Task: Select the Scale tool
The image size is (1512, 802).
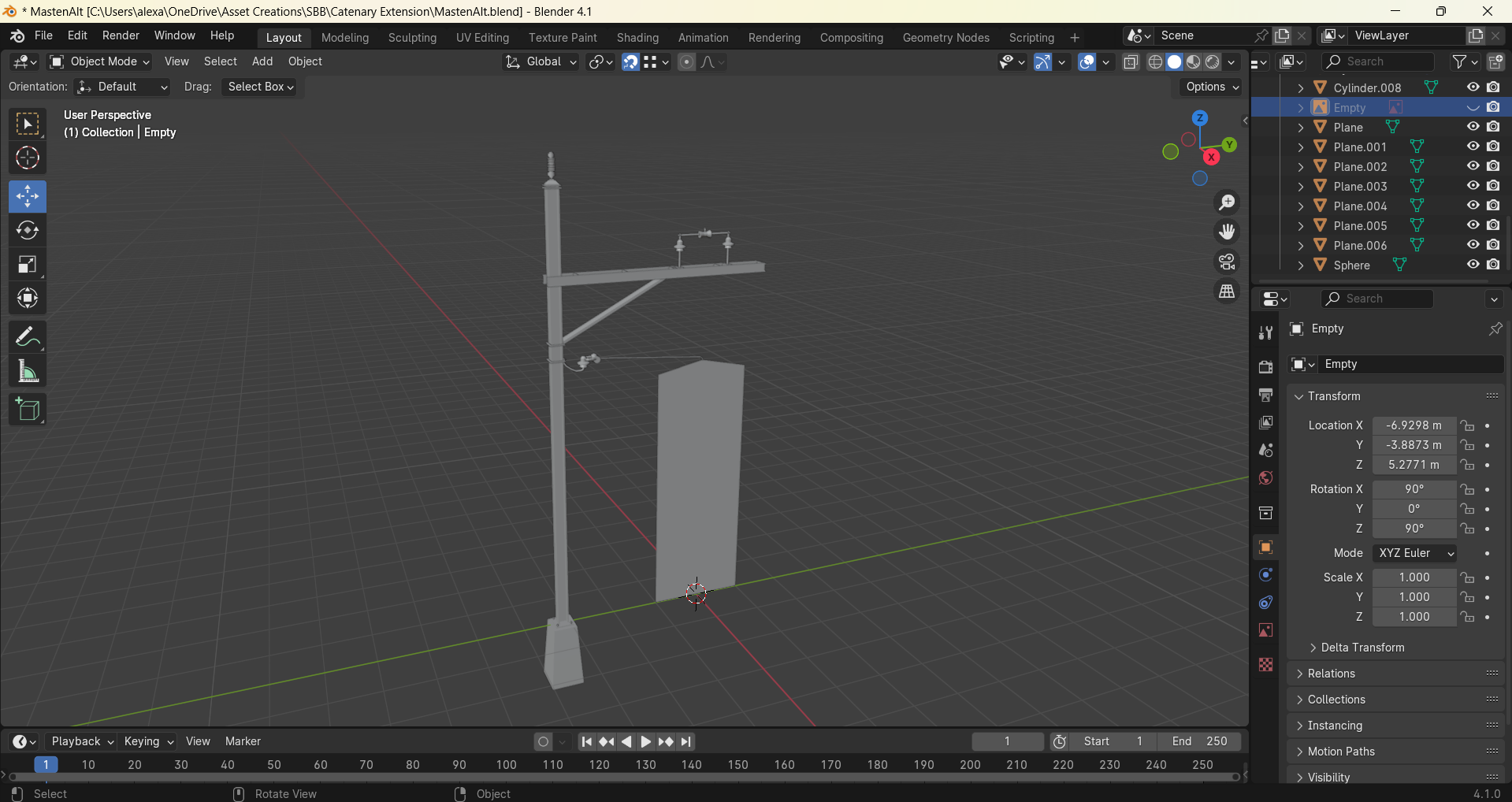Action: point(28,264)
